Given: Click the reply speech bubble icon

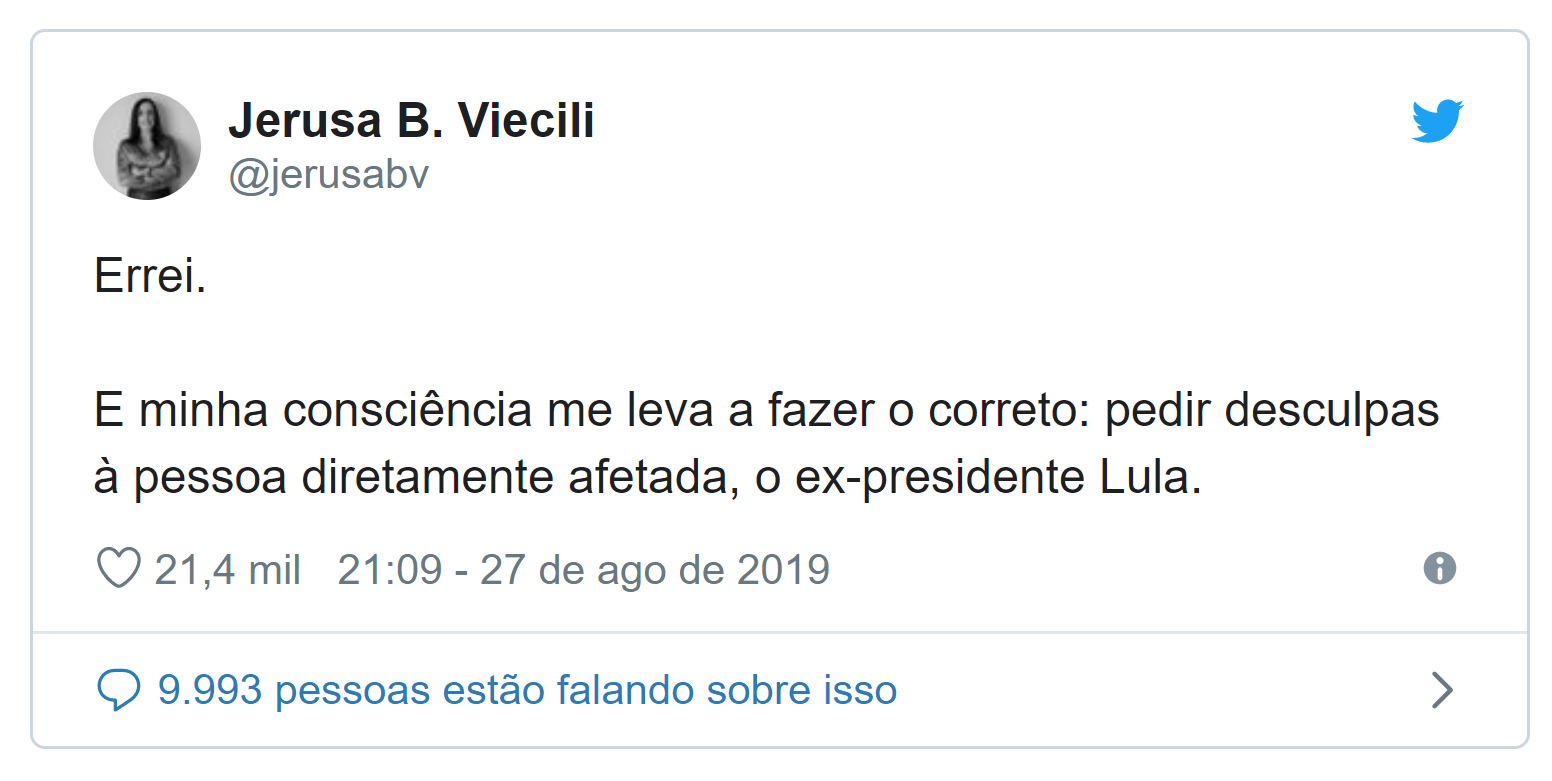Looking at the screenshot, I should coord(118,691).
